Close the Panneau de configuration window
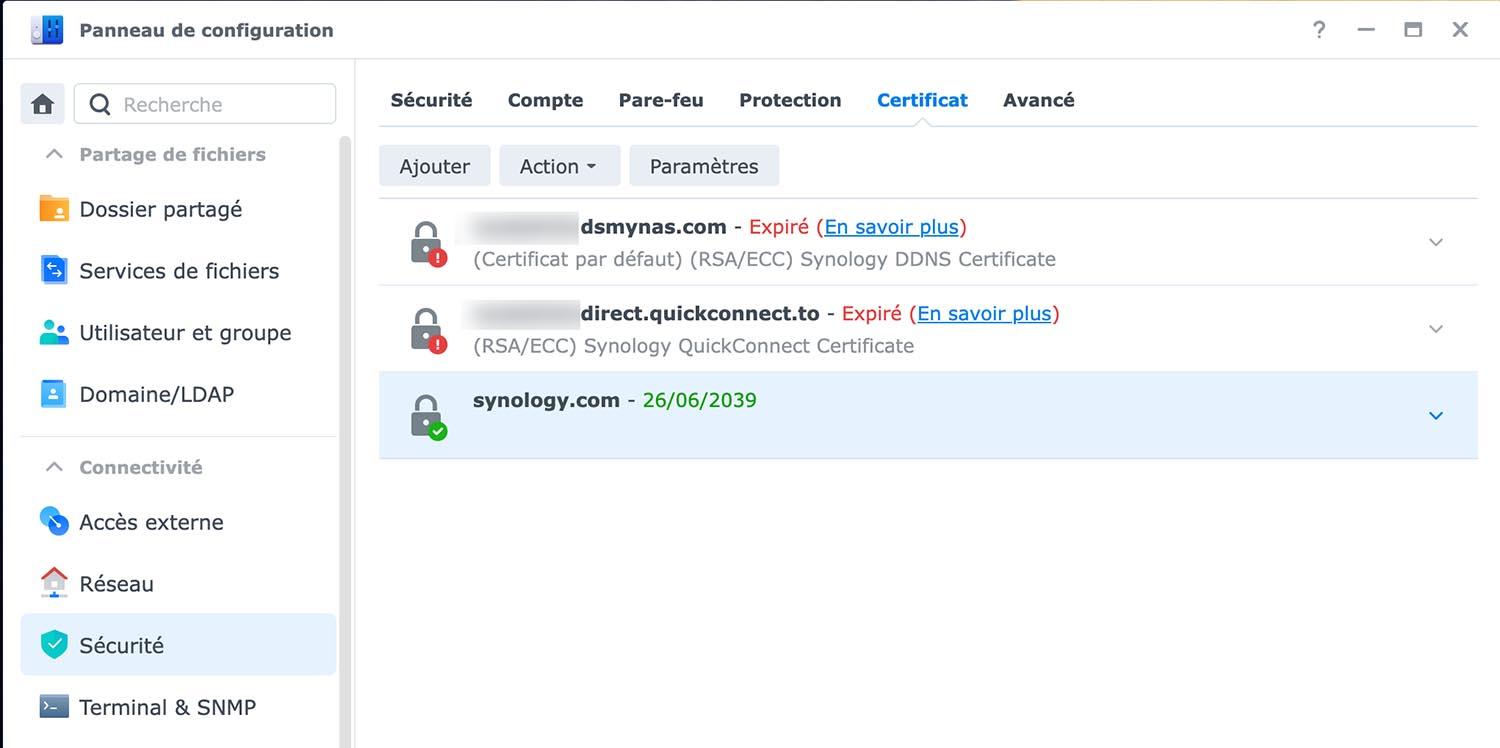 tap(1460, 30)
